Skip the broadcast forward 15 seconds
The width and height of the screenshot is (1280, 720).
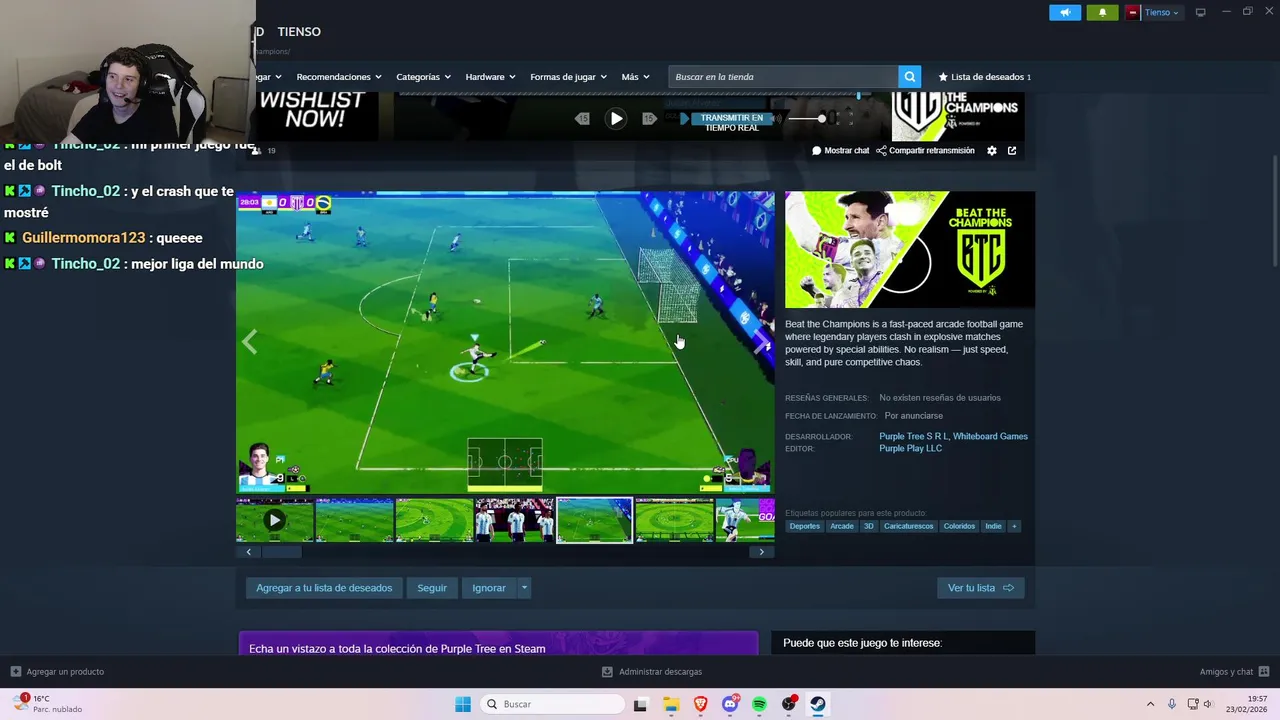(x=649, y=119)
